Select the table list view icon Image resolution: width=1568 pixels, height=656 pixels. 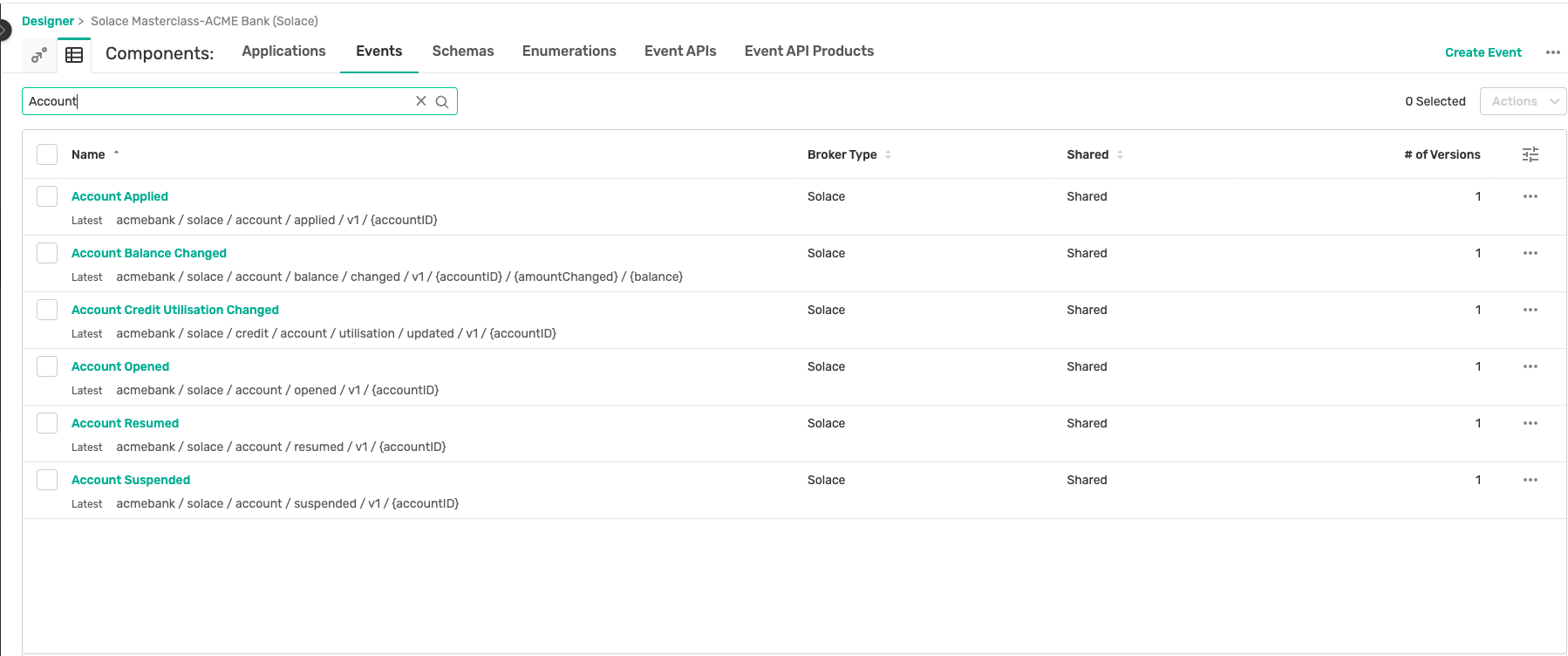coord(75,55)
